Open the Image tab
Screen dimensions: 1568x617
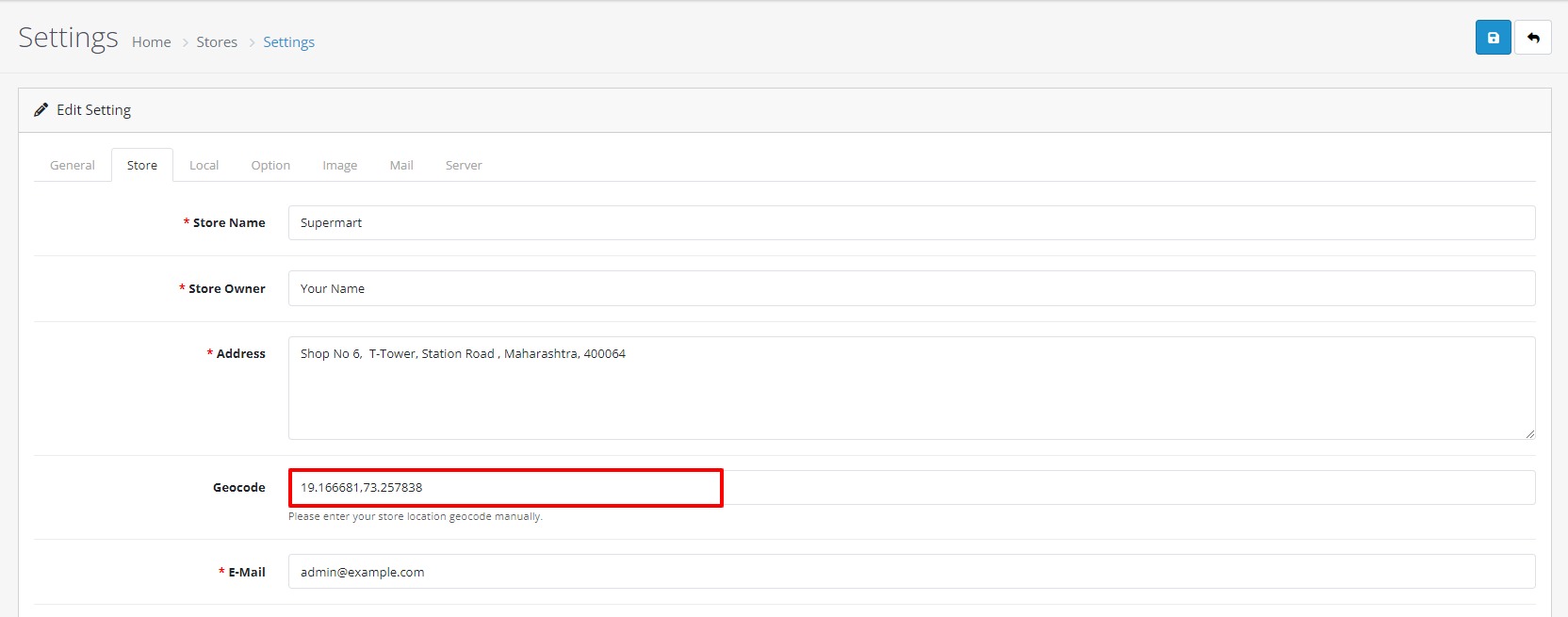coord(339,166)
